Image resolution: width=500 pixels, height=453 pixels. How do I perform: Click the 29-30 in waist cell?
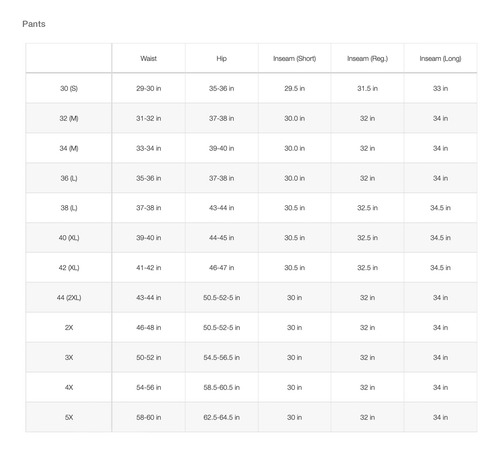coord(148,88)
